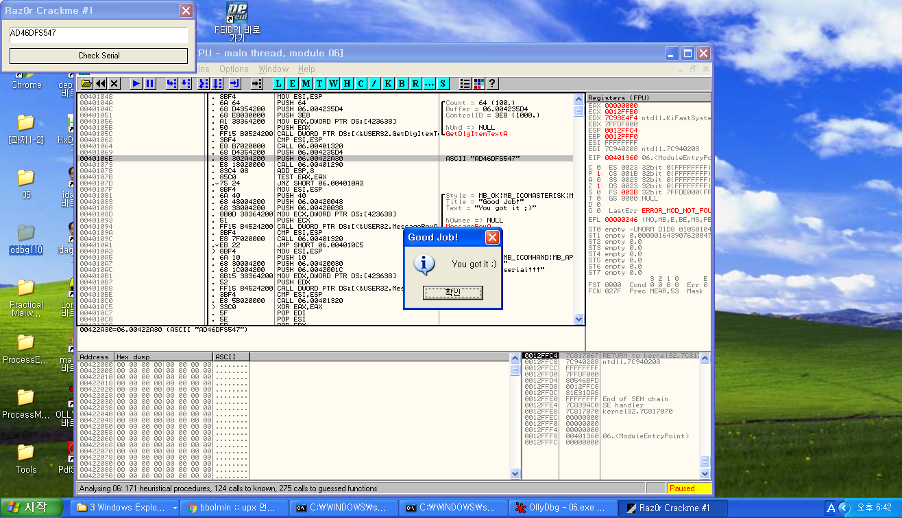Click the Address column header in dump pane
The image size is (902, 518).
[96, 357]
